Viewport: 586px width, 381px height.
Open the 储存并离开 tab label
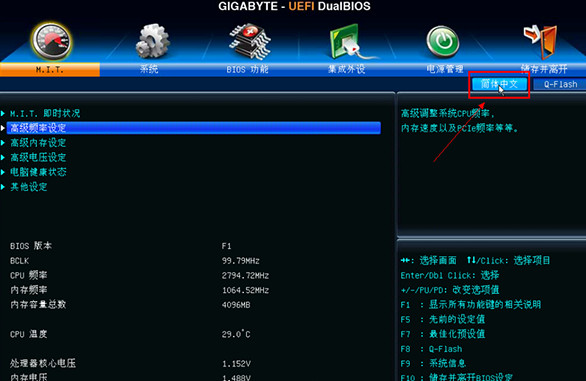(544, 69)
